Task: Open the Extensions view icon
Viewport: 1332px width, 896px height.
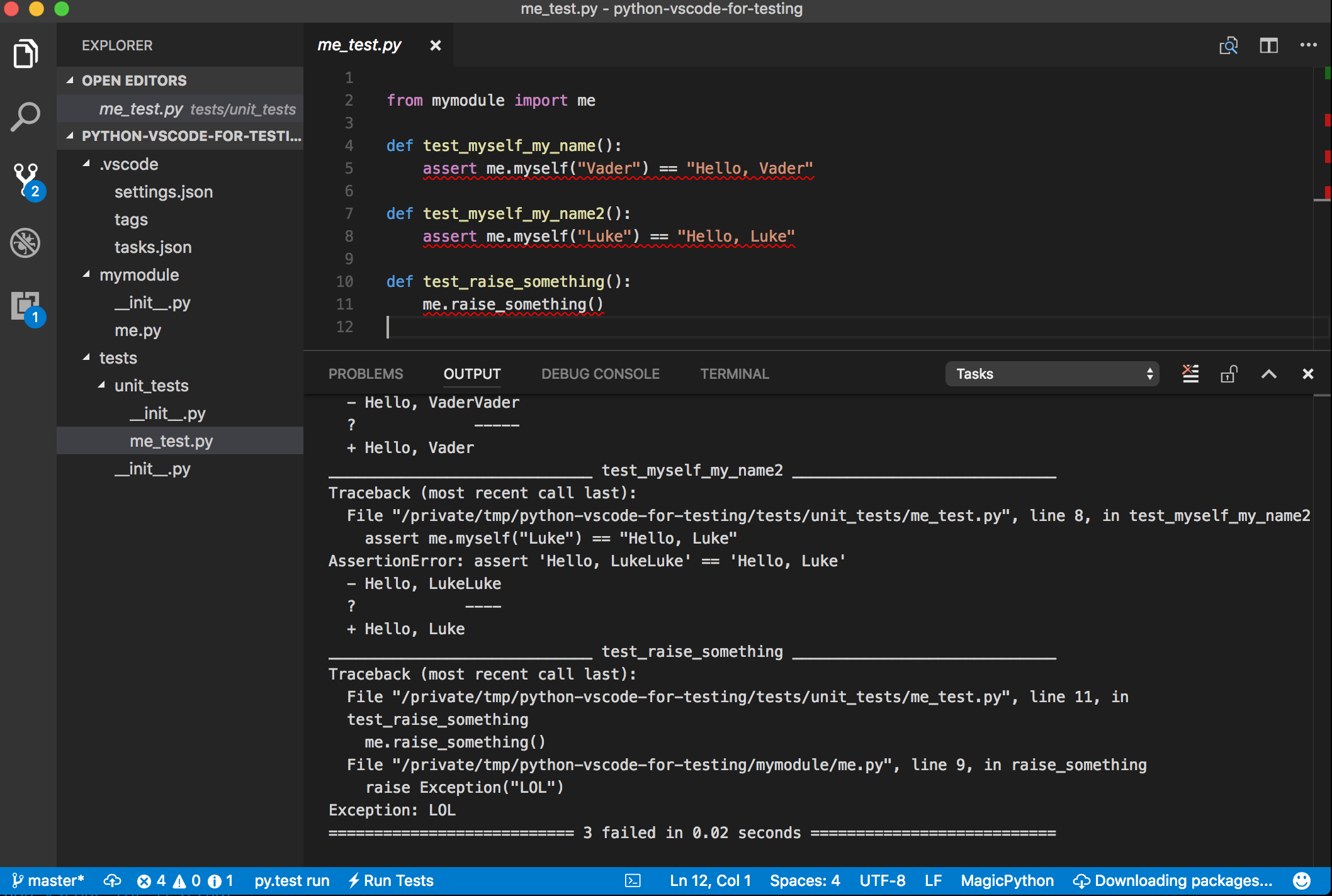Action: pyautogui.click(x=26, y=306)
